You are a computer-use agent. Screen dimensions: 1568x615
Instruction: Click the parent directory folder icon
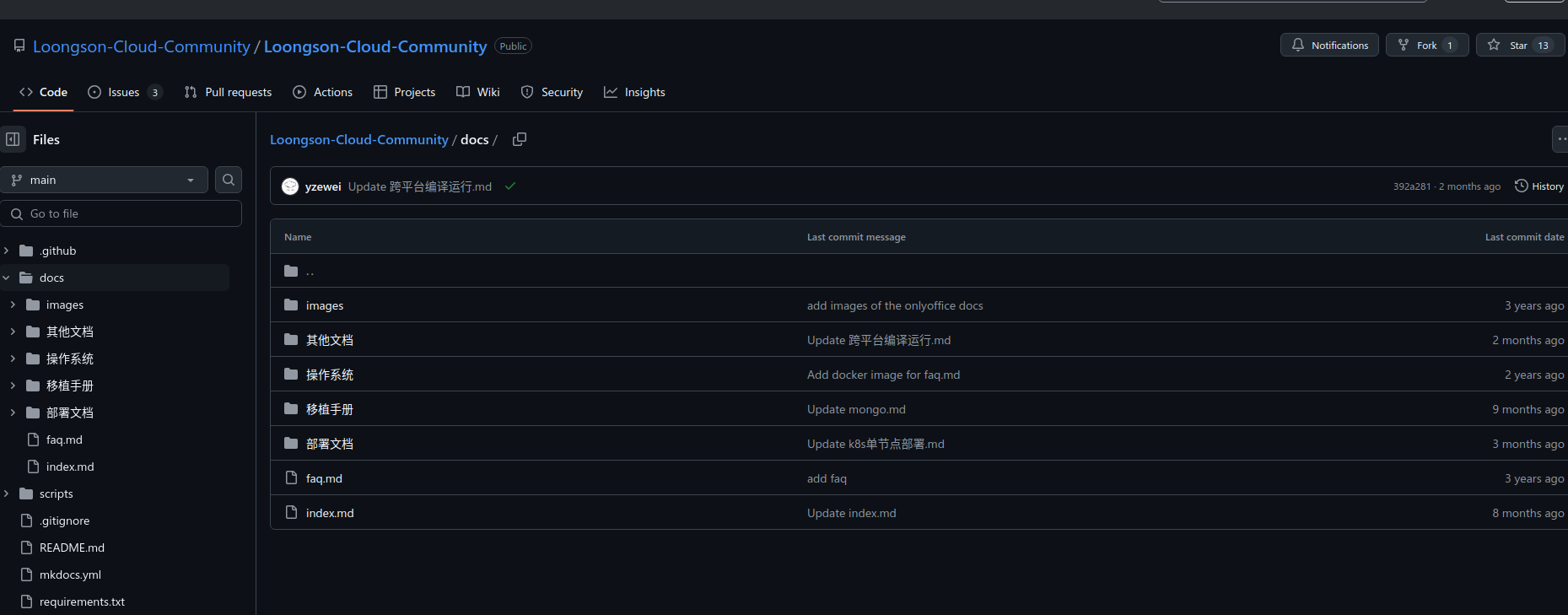291,271
